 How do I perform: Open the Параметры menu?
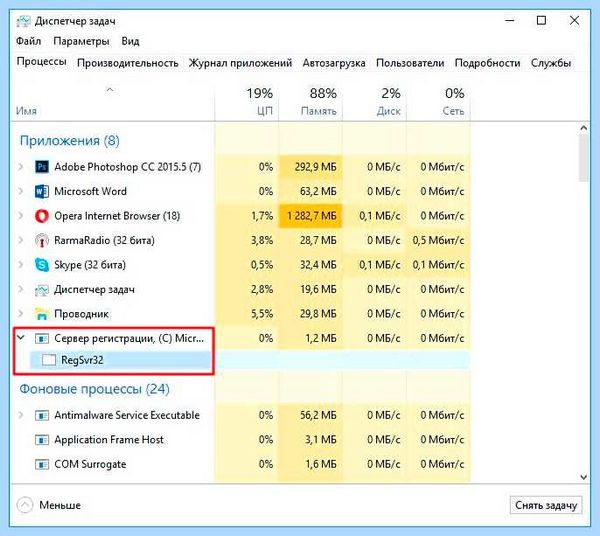click(x=81, y=41)
